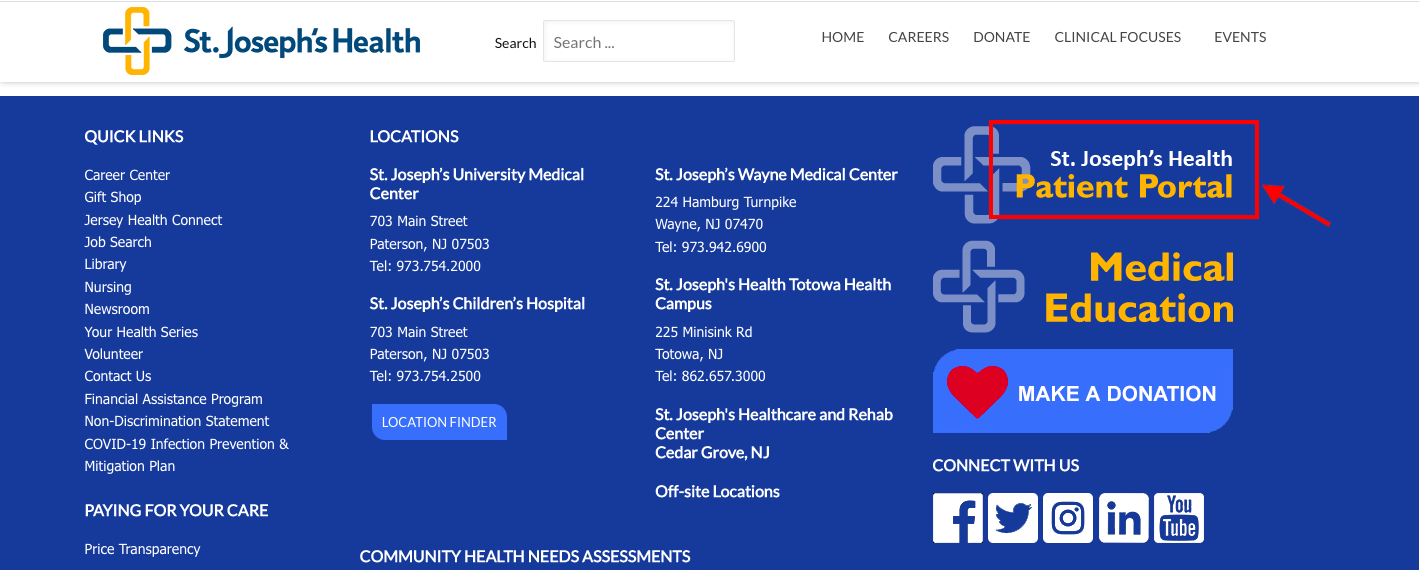Open the Volunteer link
Screen dimensions: 1419x570
(x=114, y=354)
